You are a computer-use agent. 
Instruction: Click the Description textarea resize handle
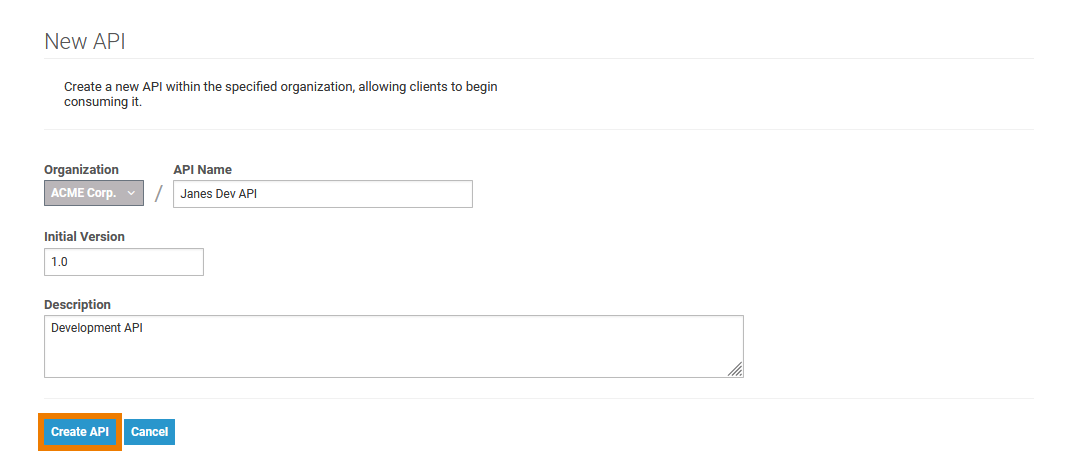(735, 370)
